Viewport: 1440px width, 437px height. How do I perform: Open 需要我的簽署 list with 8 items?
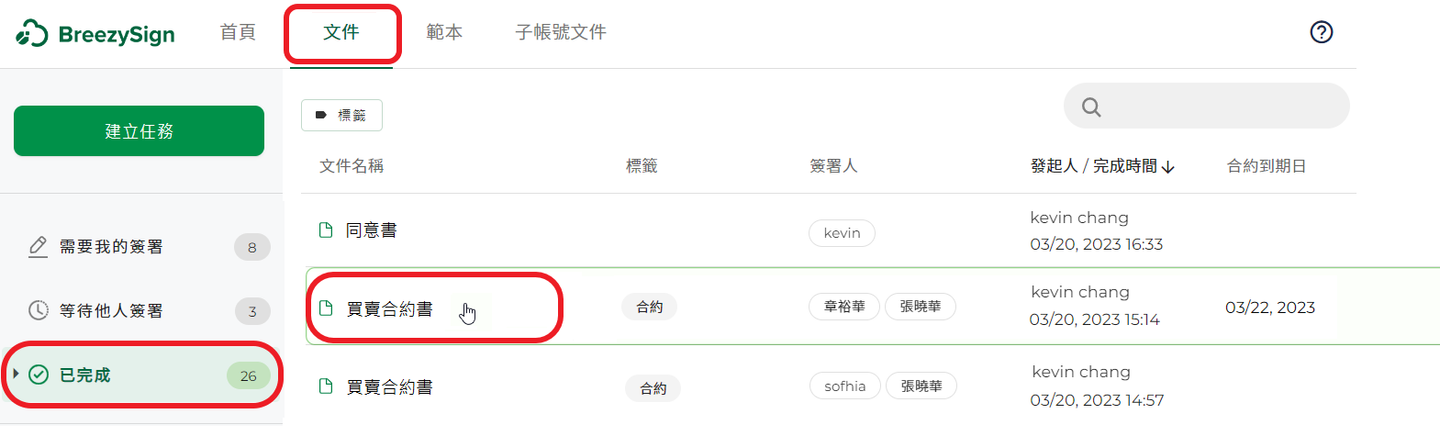pos(142,247)
